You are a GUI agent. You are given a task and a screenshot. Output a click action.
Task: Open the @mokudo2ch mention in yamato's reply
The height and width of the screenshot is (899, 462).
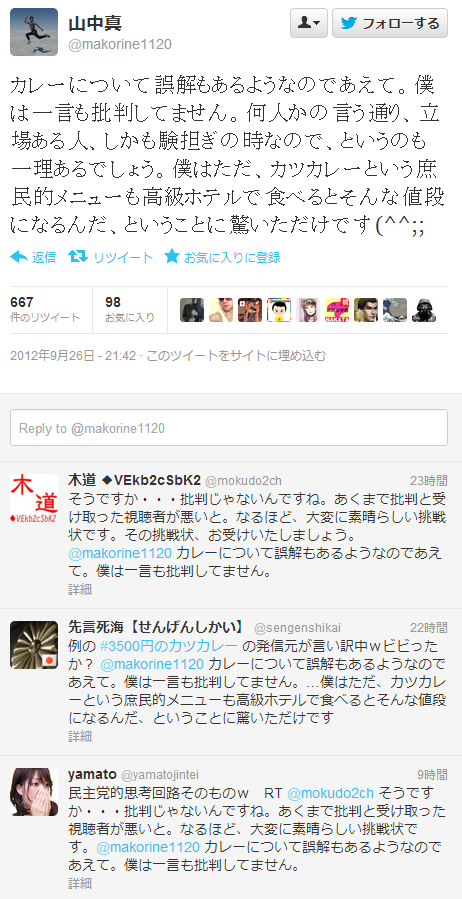330,793
